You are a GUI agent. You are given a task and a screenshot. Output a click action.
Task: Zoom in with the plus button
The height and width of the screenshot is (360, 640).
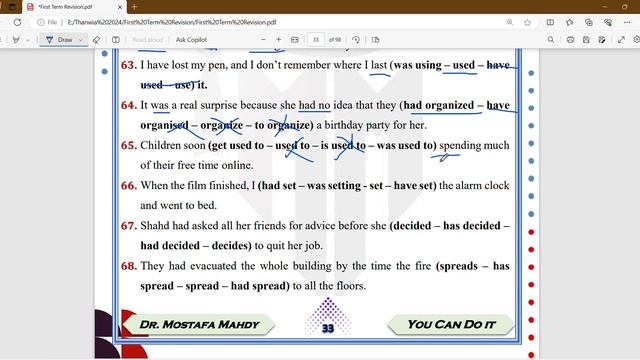[279, 40]
